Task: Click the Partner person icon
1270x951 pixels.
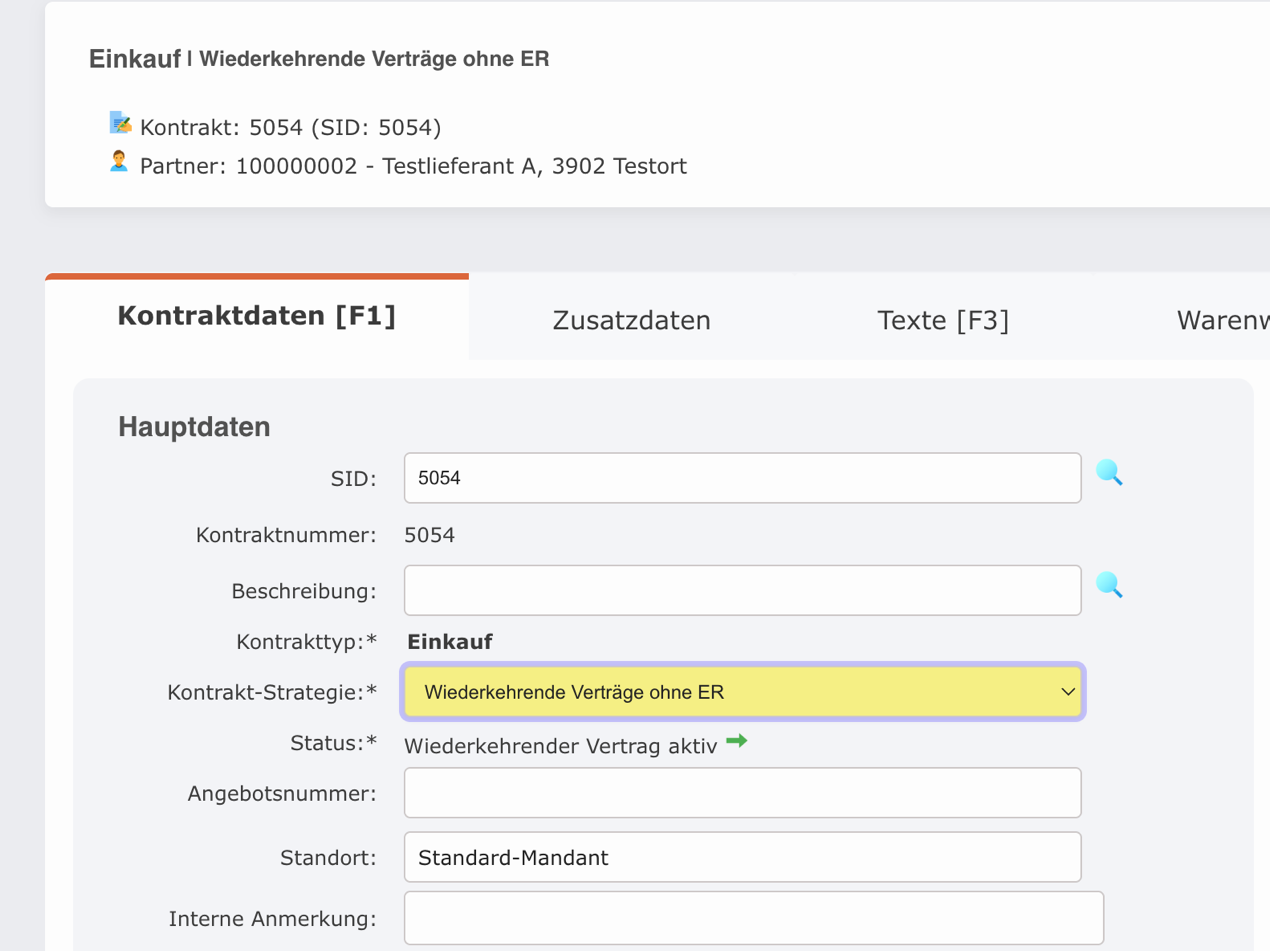Action: 119,163
